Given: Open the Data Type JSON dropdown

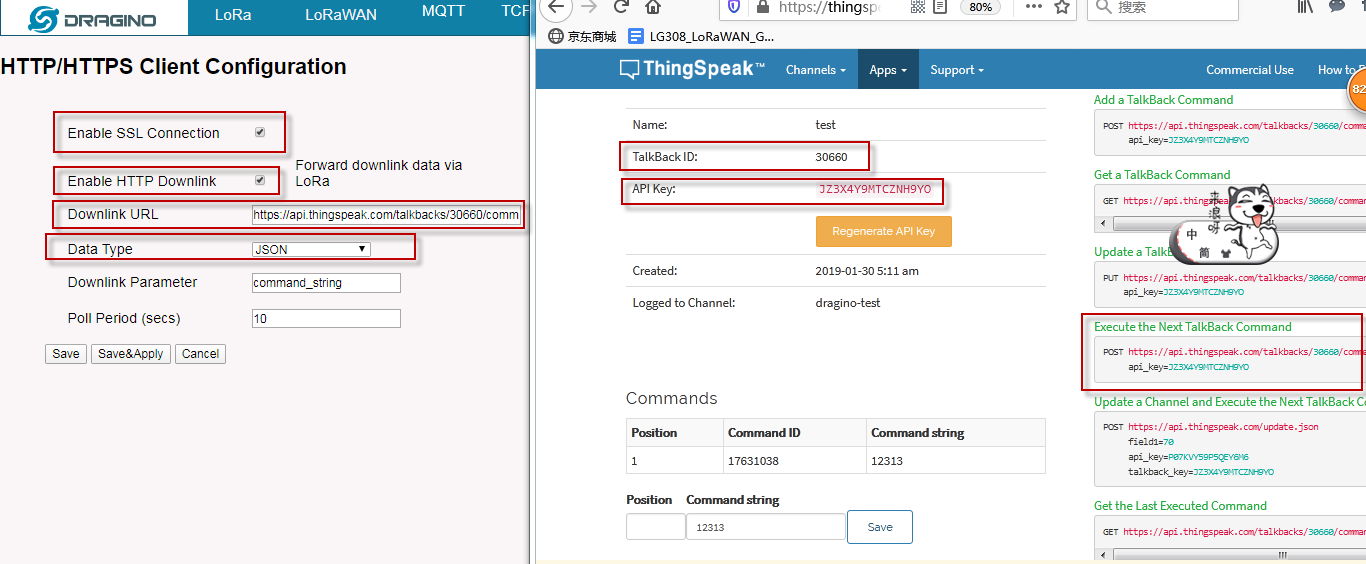Looking at the screenshot, I should 311,249.
